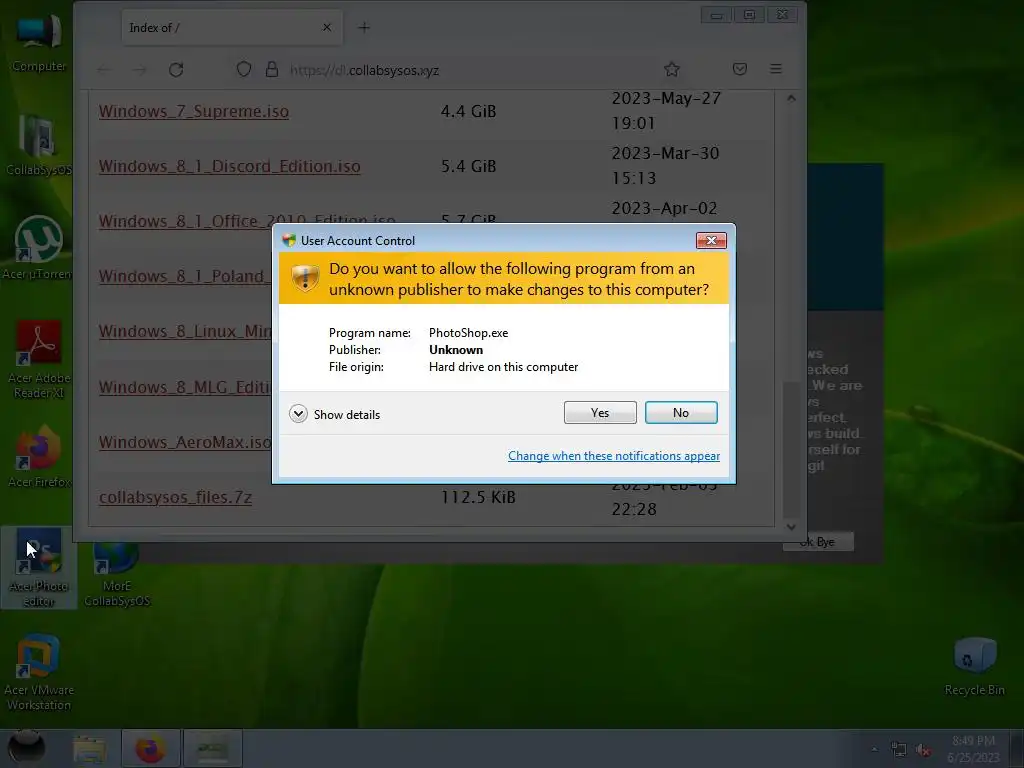Launch Acer Firefox desktop shortcut
The width and height of the screenshot is (1024, 768).
pyautogui.click(x=39, y=456)
